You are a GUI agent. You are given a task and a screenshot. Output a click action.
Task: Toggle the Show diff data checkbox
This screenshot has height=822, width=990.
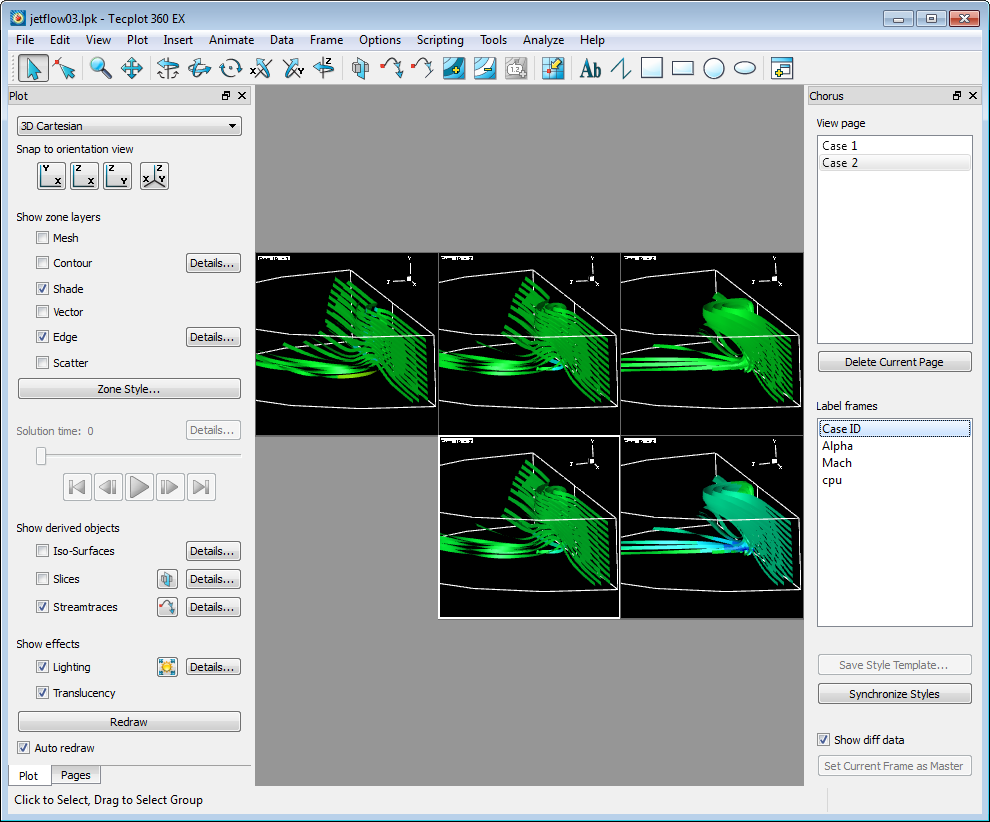(x=823, y=739)
